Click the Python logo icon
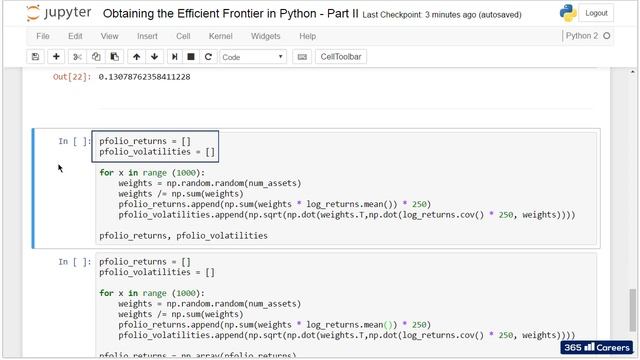Screen dimensions: 640x360 pos(568,13)
